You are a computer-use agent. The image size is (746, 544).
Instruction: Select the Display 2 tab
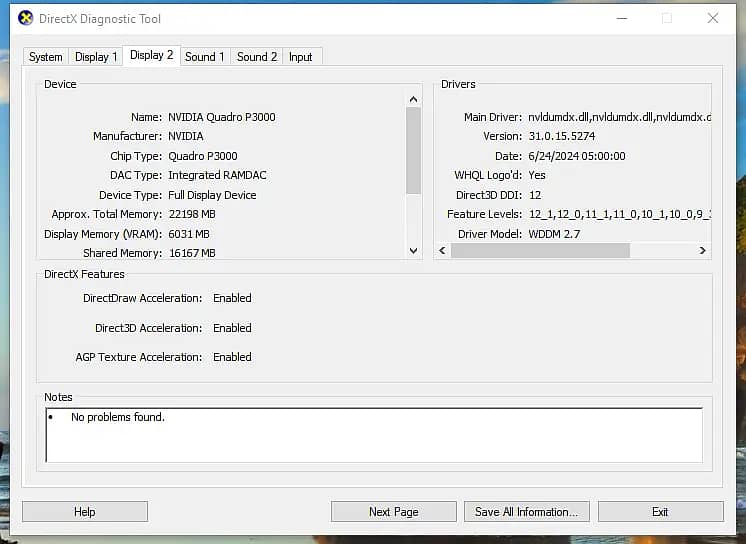click(151, 55)
